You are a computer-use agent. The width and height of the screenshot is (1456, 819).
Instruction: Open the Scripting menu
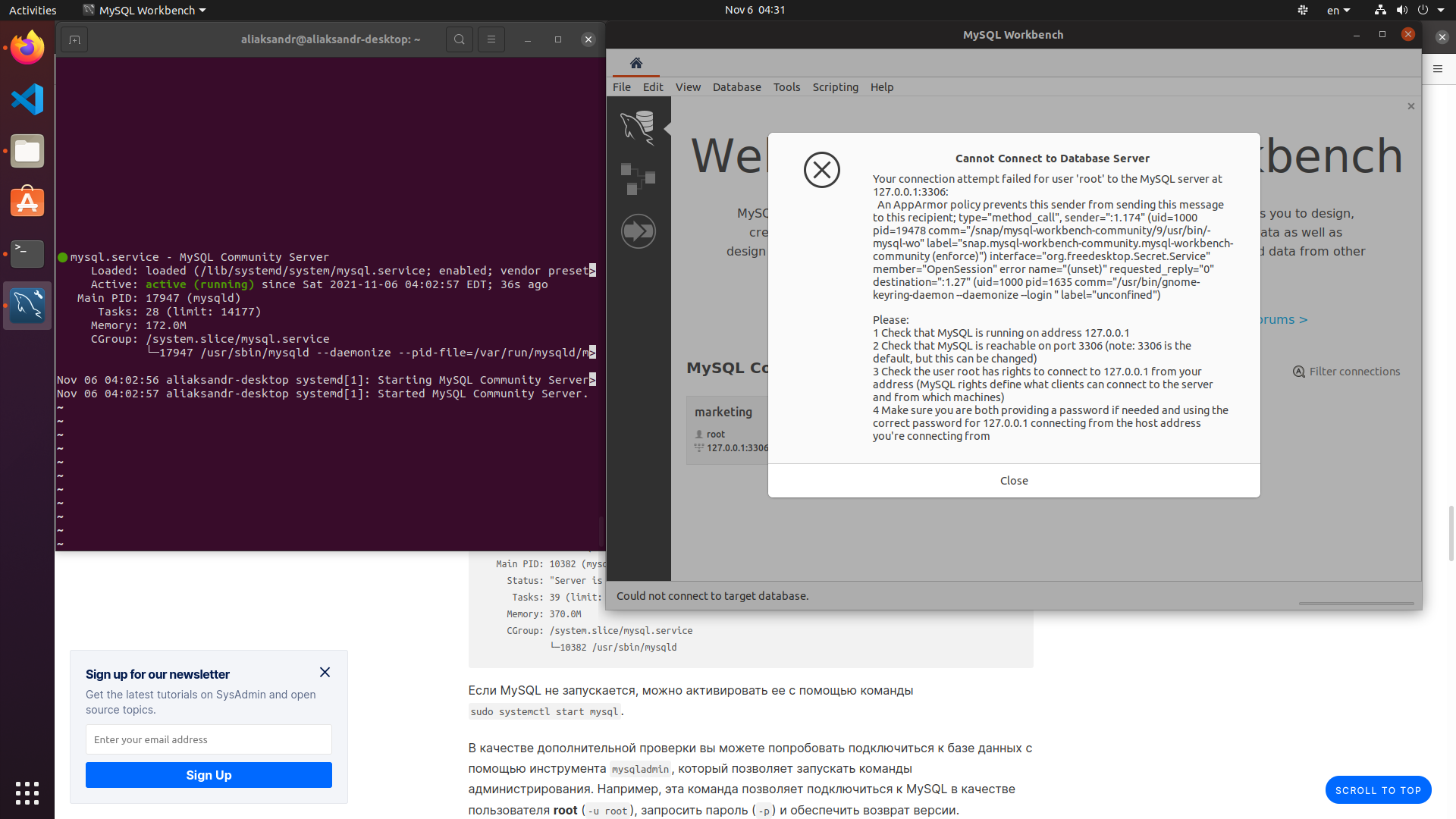(x=835, y=87)
